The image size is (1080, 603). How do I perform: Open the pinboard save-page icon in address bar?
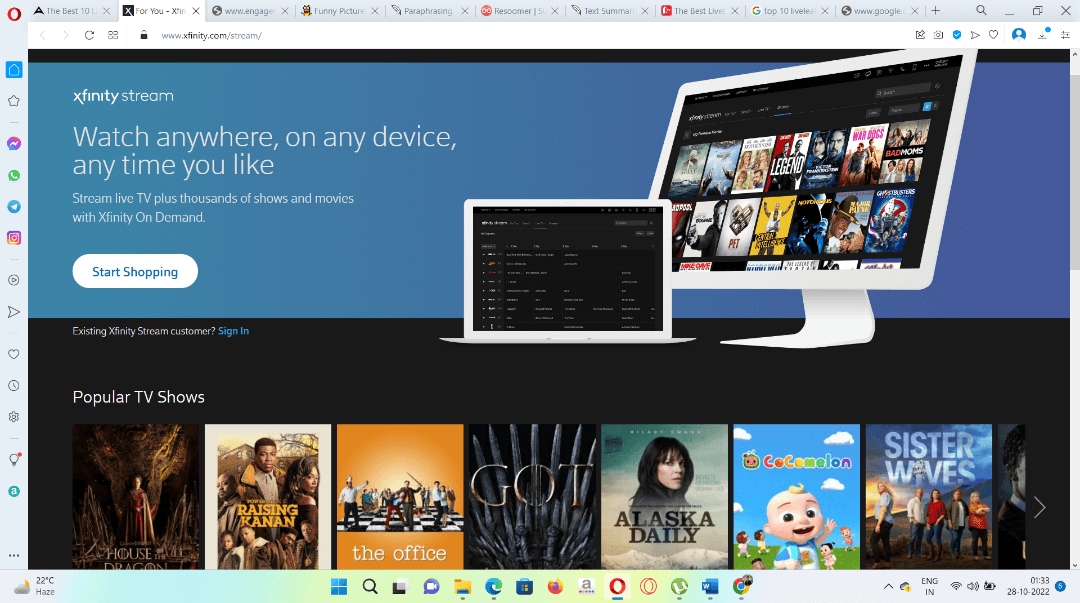coord(920,34)
